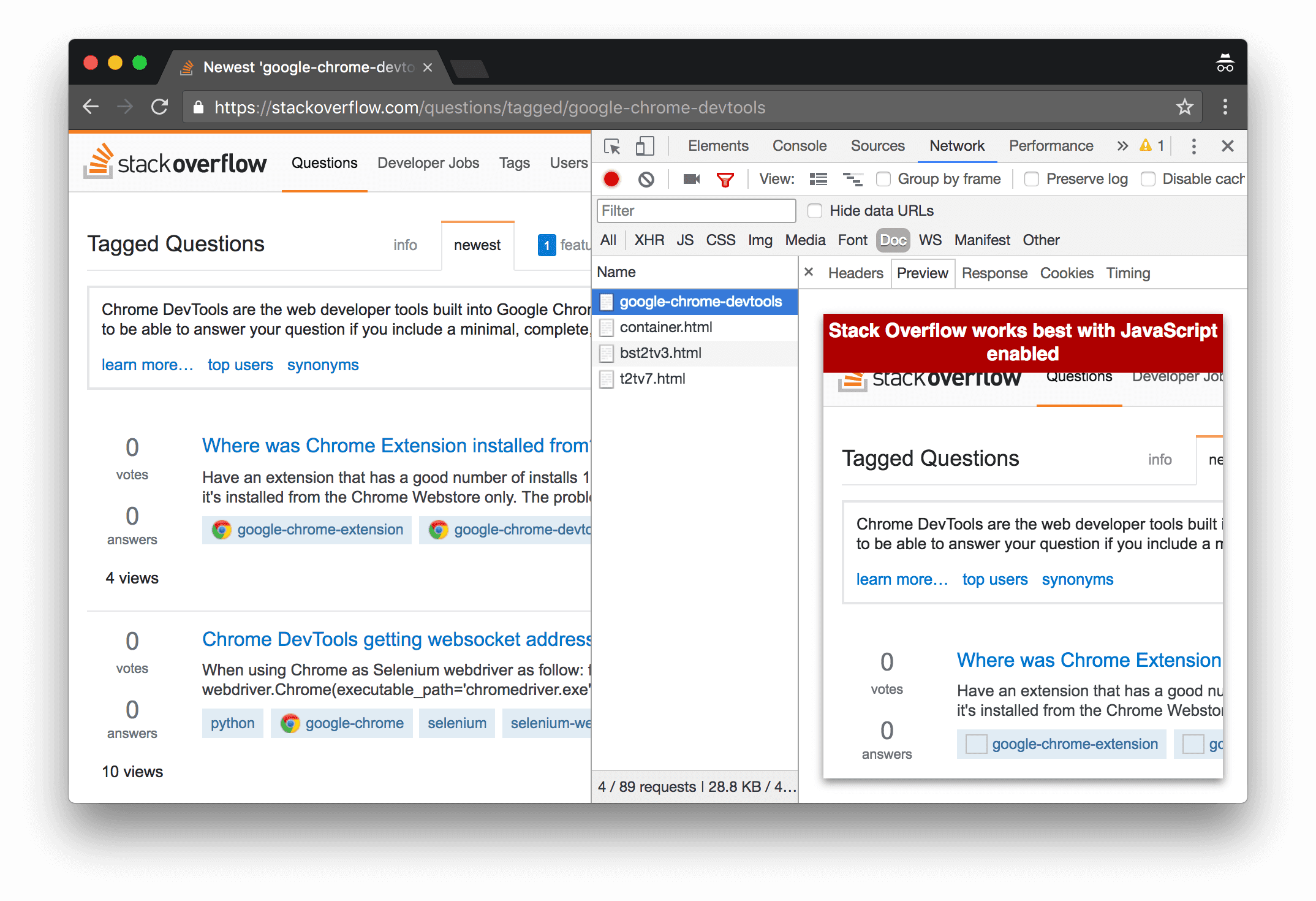
Task: Click the 'newest' tab on Stack Overflow
Action: pos(475,244)
